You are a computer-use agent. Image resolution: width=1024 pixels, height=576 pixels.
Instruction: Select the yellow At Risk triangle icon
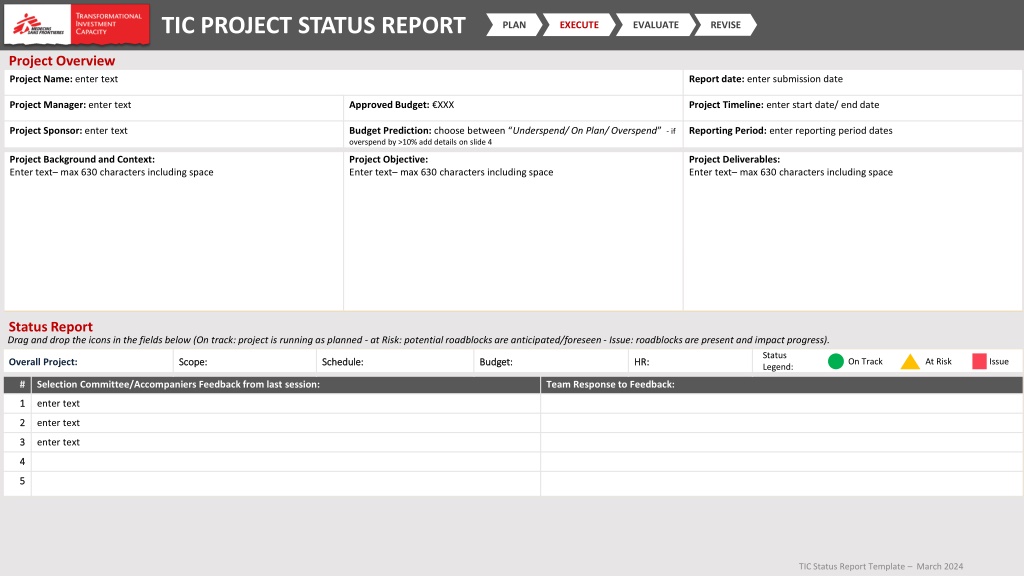tap(910, 362)
